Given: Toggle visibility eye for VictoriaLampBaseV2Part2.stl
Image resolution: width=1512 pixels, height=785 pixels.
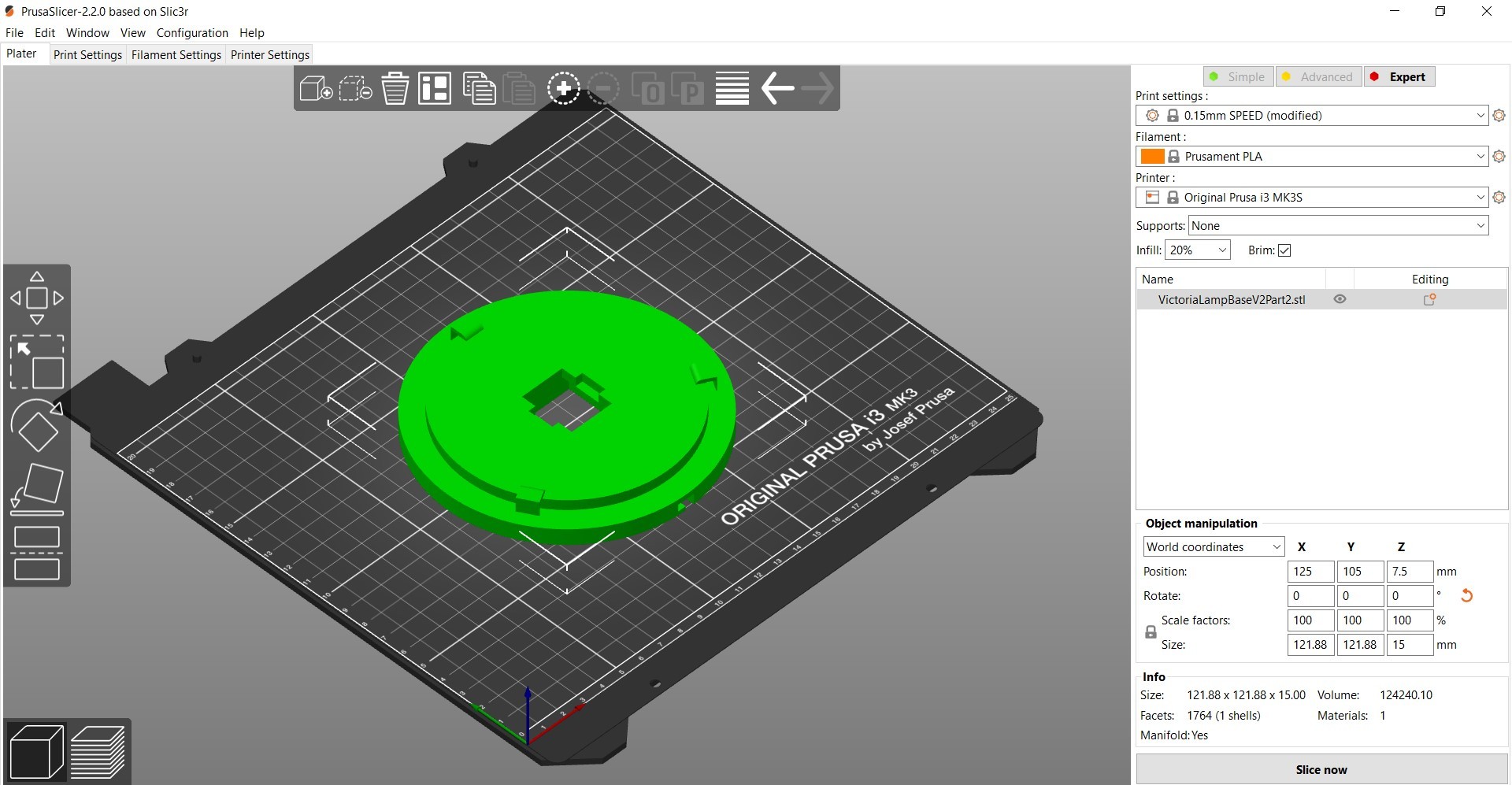Looking at the screenshot, I should 1340,299.
